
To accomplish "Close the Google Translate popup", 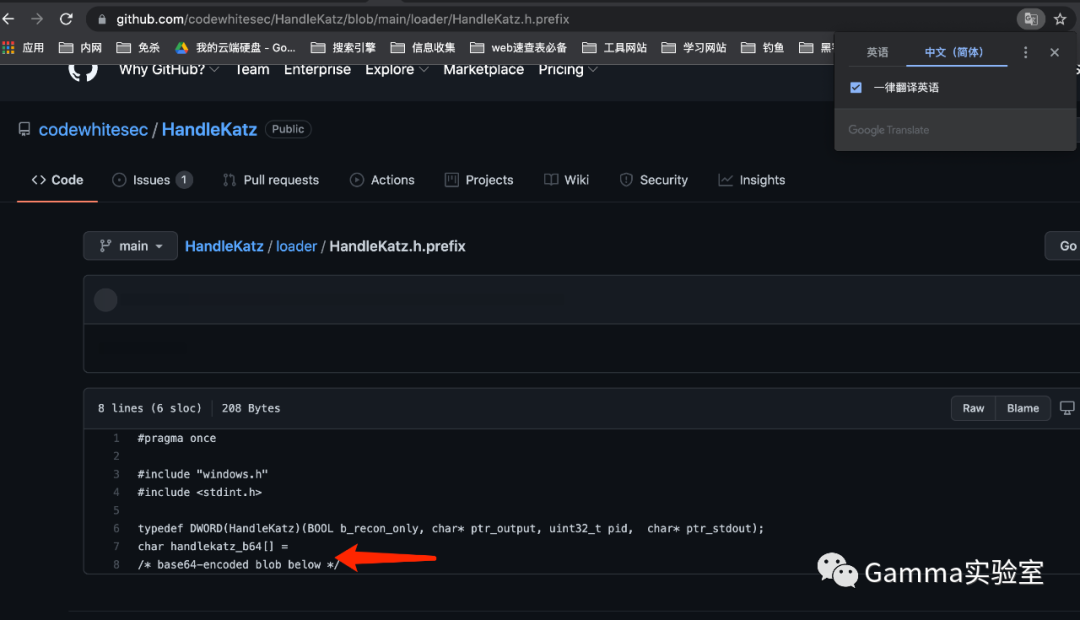I will point(1055,52).
